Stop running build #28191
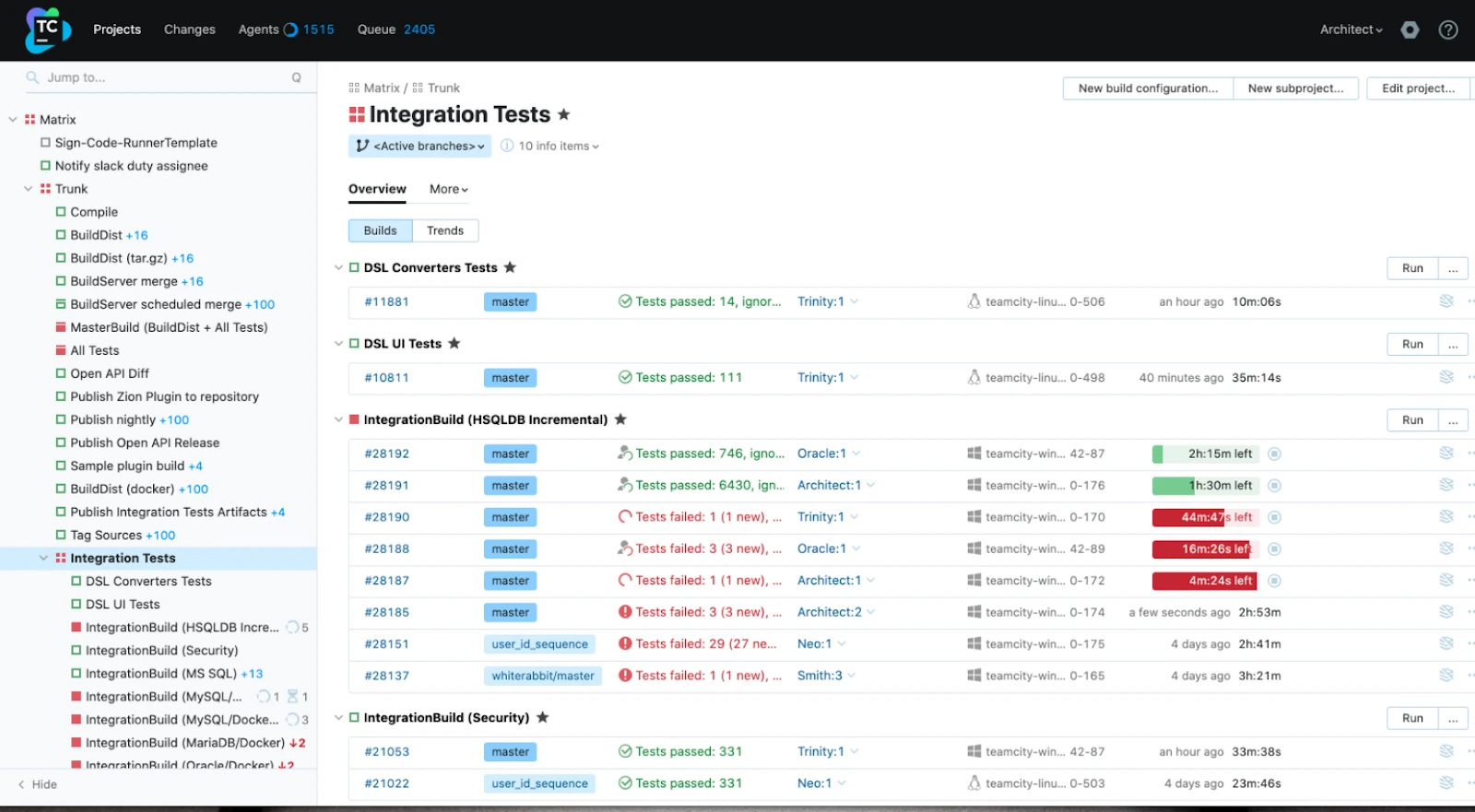The width and height of the screenshot is (1475, 812). point(1274,486)
